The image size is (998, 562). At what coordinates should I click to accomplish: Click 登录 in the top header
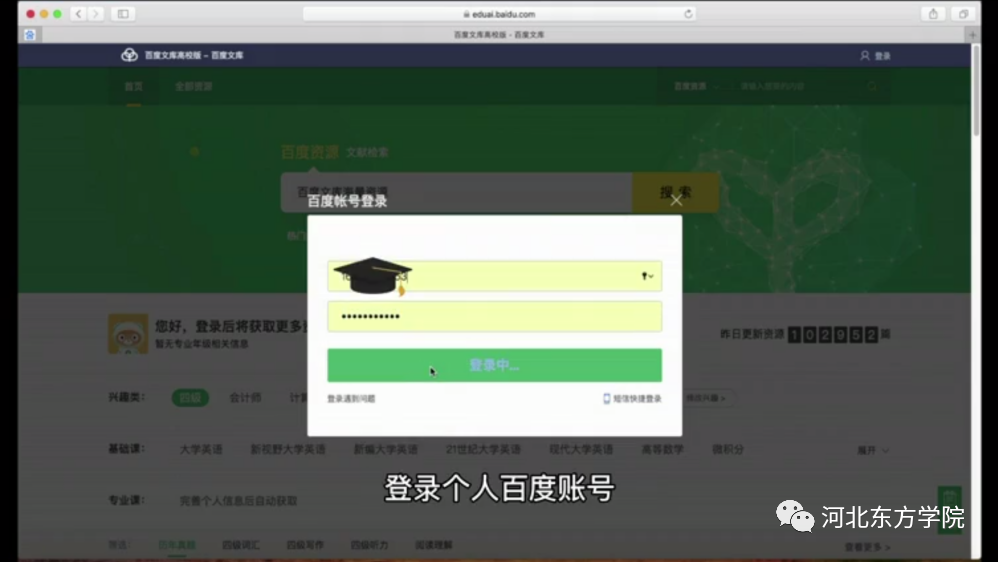click(882, 56)
